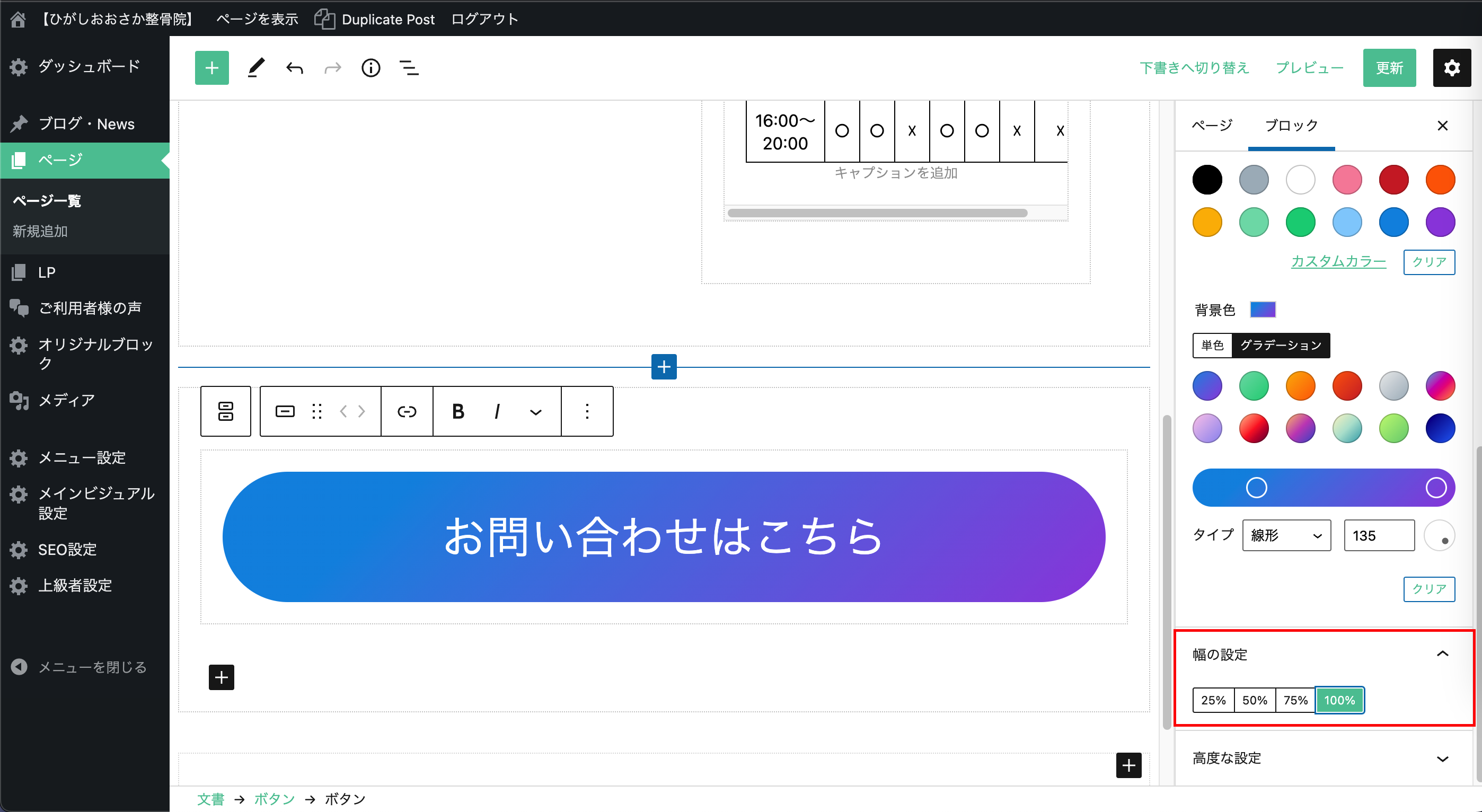1482x812 pixels.
Task: Switch to the ページ settings tab
Action: (x=1212, y=125)
